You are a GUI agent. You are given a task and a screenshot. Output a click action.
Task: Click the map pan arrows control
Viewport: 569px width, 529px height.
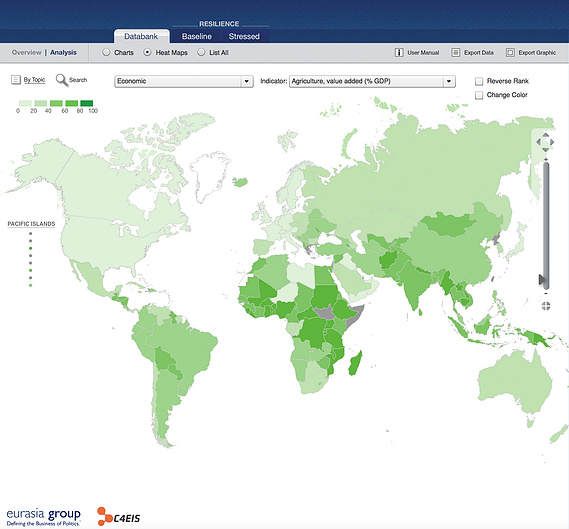click(x=545, y=142)
